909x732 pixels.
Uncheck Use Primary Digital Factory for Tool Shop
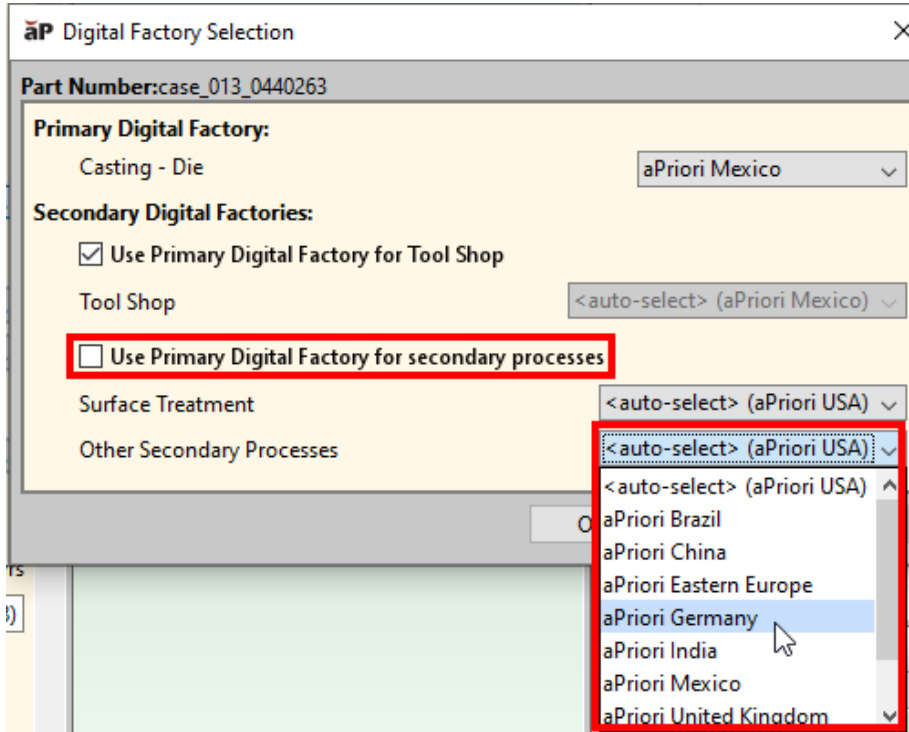(91, 255)
